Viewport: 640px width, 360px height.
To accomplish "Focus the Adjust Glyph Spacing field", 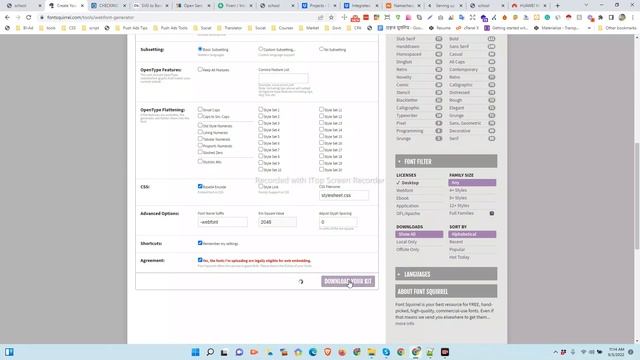I will tap(338, 222).
